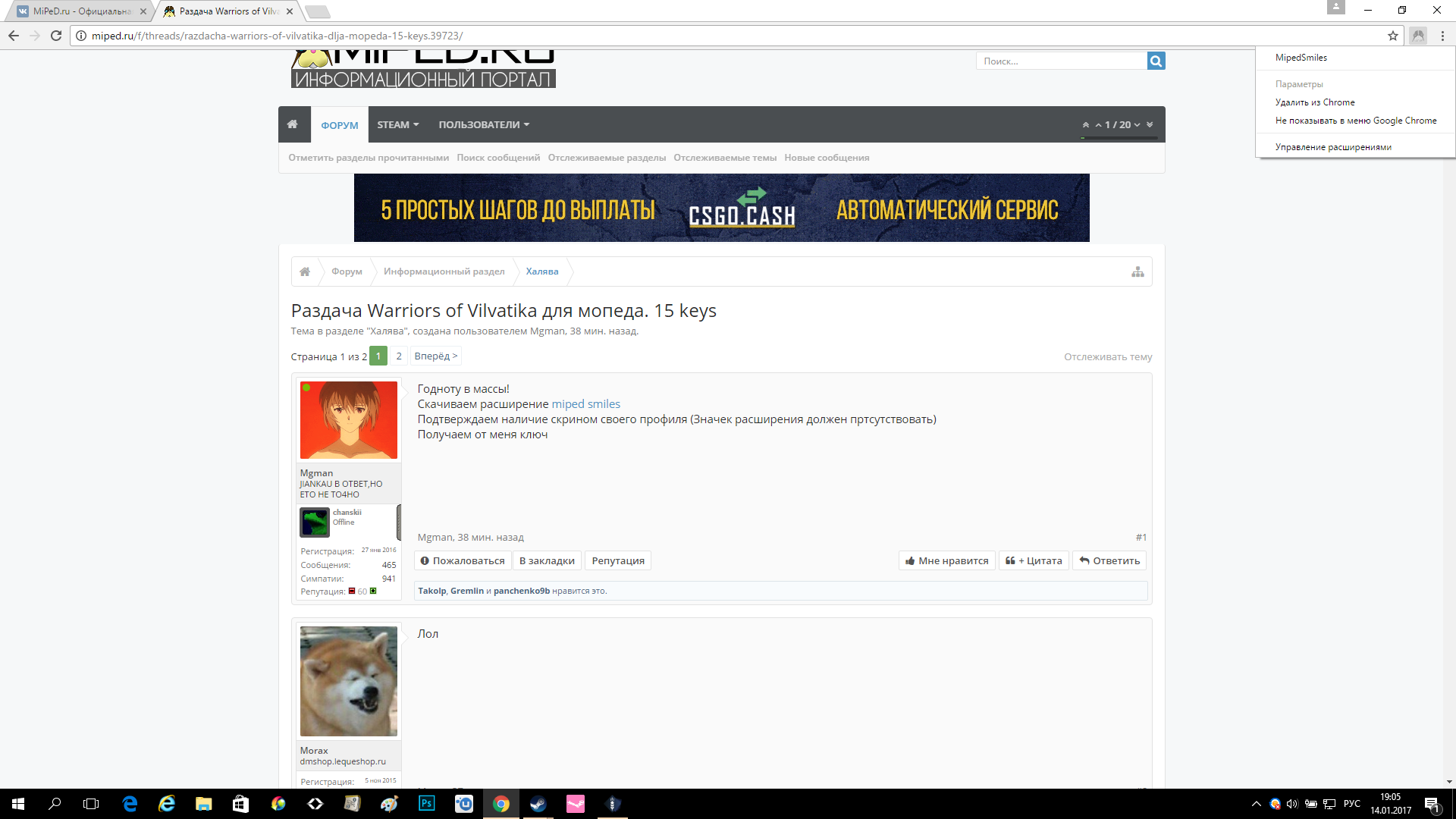The width and height of the screenshot is (1456, 819).
Task: Open the volume control in system tray
Action: pyautogui.click(x=1292, y=804)
